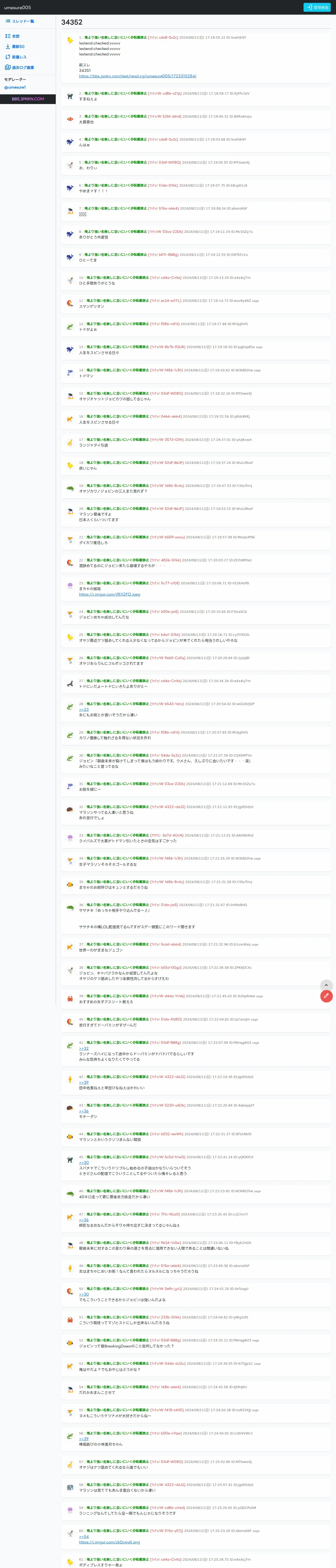Screen dimensions: 336x1568
Task: Click the avatar icon of post 1
Action: 70,40
